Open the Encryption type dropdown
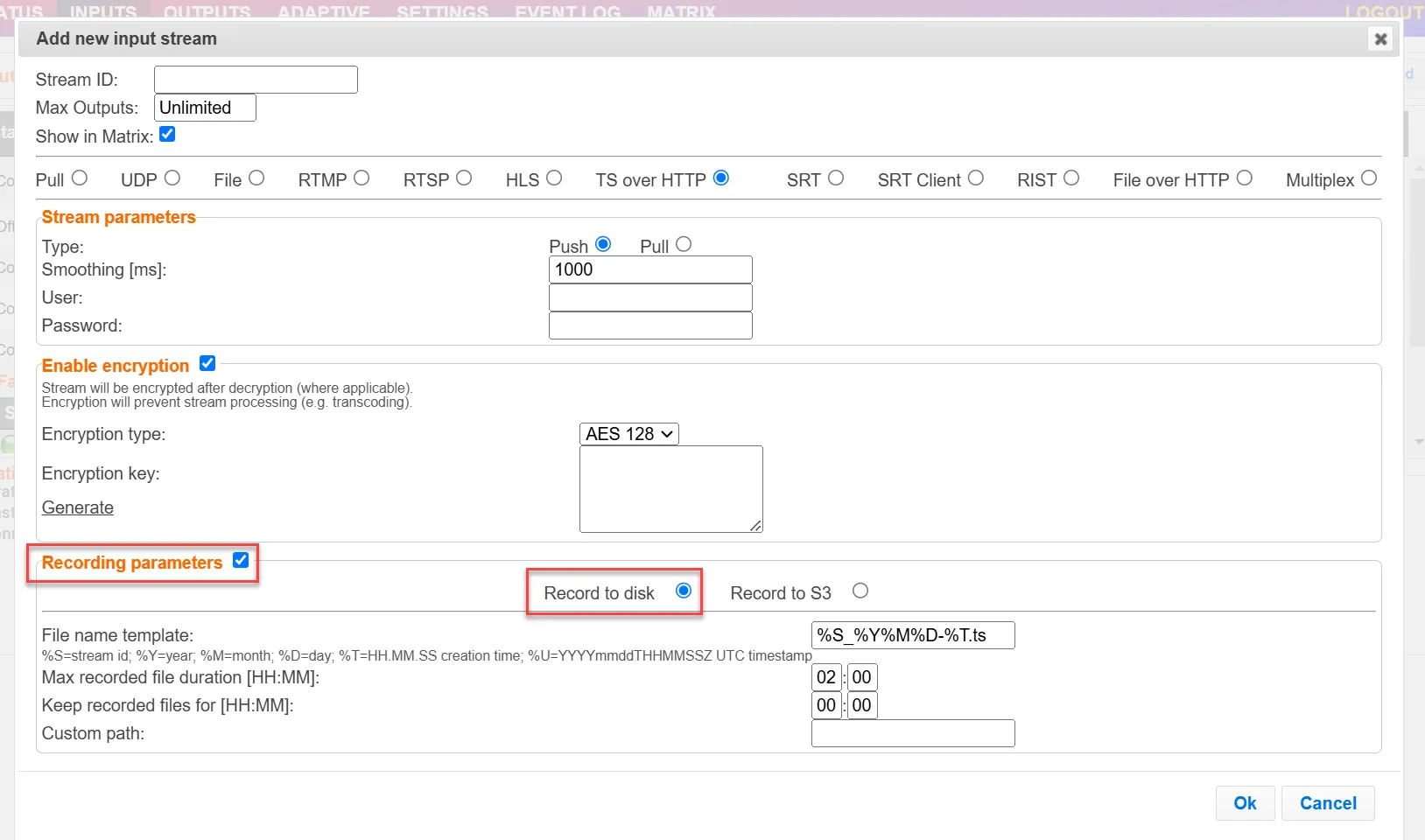The image size is (1425, 840). (628, 434)
